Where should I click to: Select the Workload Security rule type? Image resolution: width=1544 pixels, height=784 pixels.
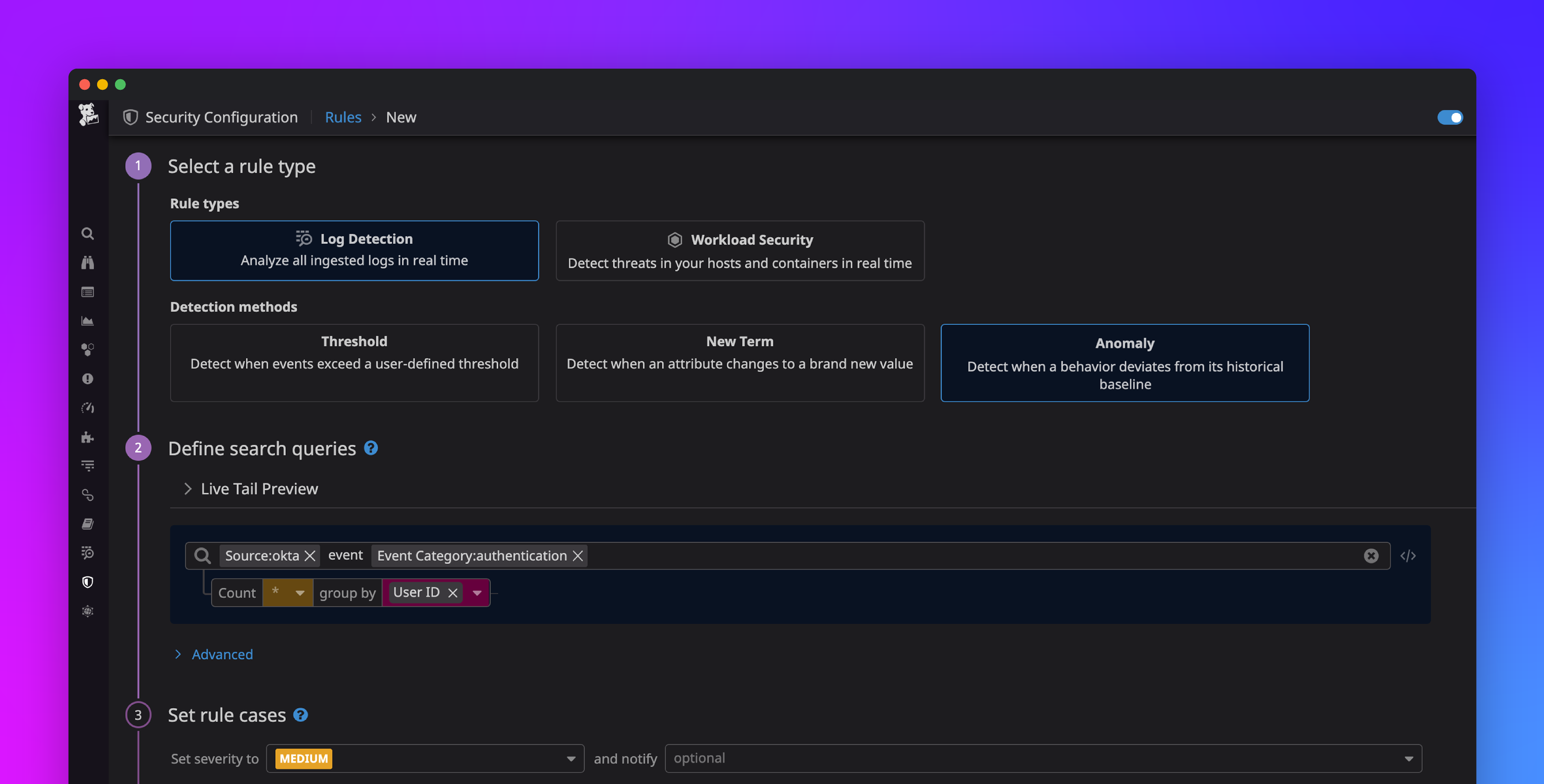coord(739,251)
